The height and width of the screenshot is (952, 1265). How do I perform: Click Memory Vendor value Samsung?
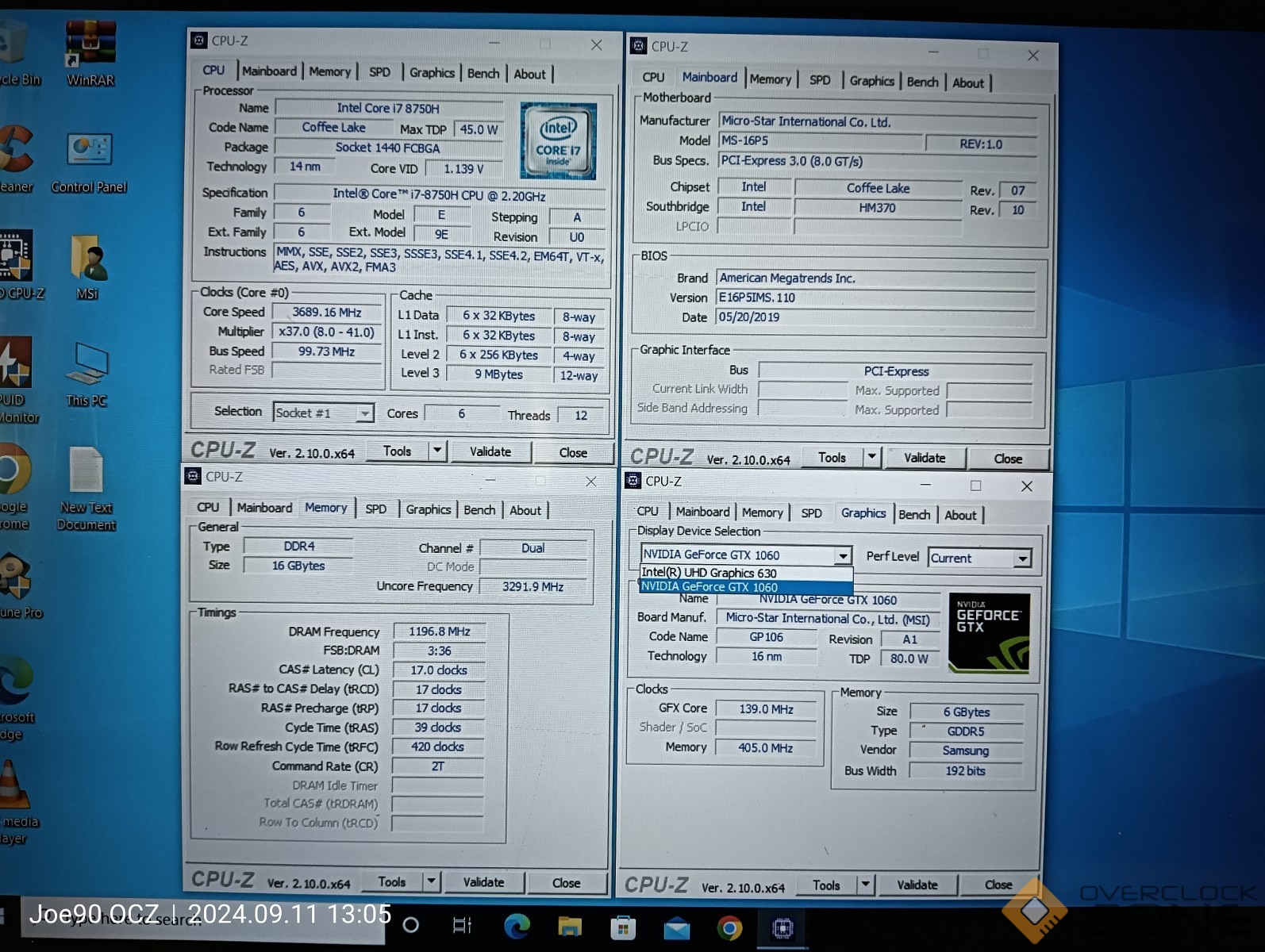point(966,750)
